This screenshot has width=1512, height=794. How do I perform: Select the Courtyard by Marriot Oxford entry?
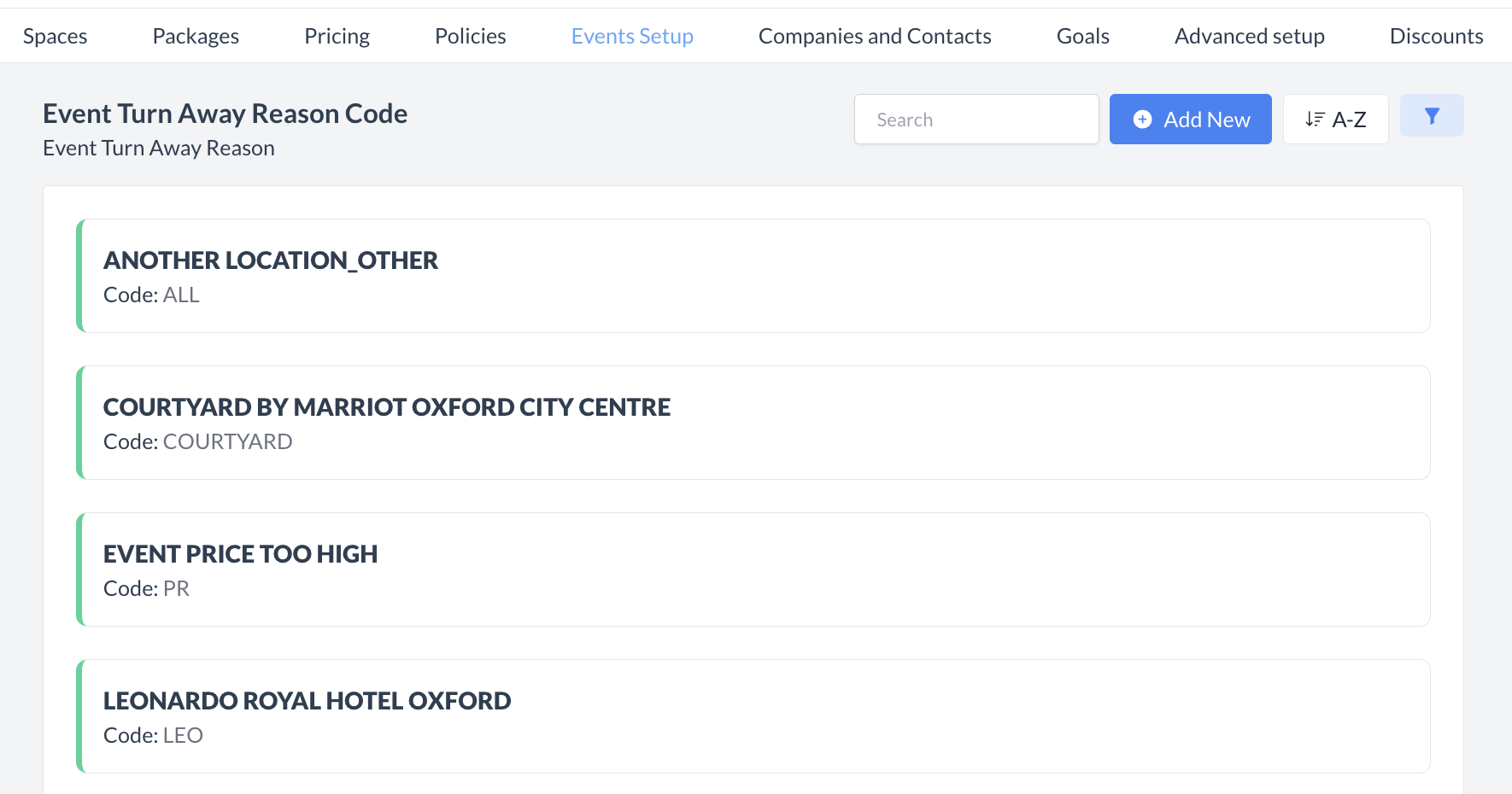pos(752,423)
